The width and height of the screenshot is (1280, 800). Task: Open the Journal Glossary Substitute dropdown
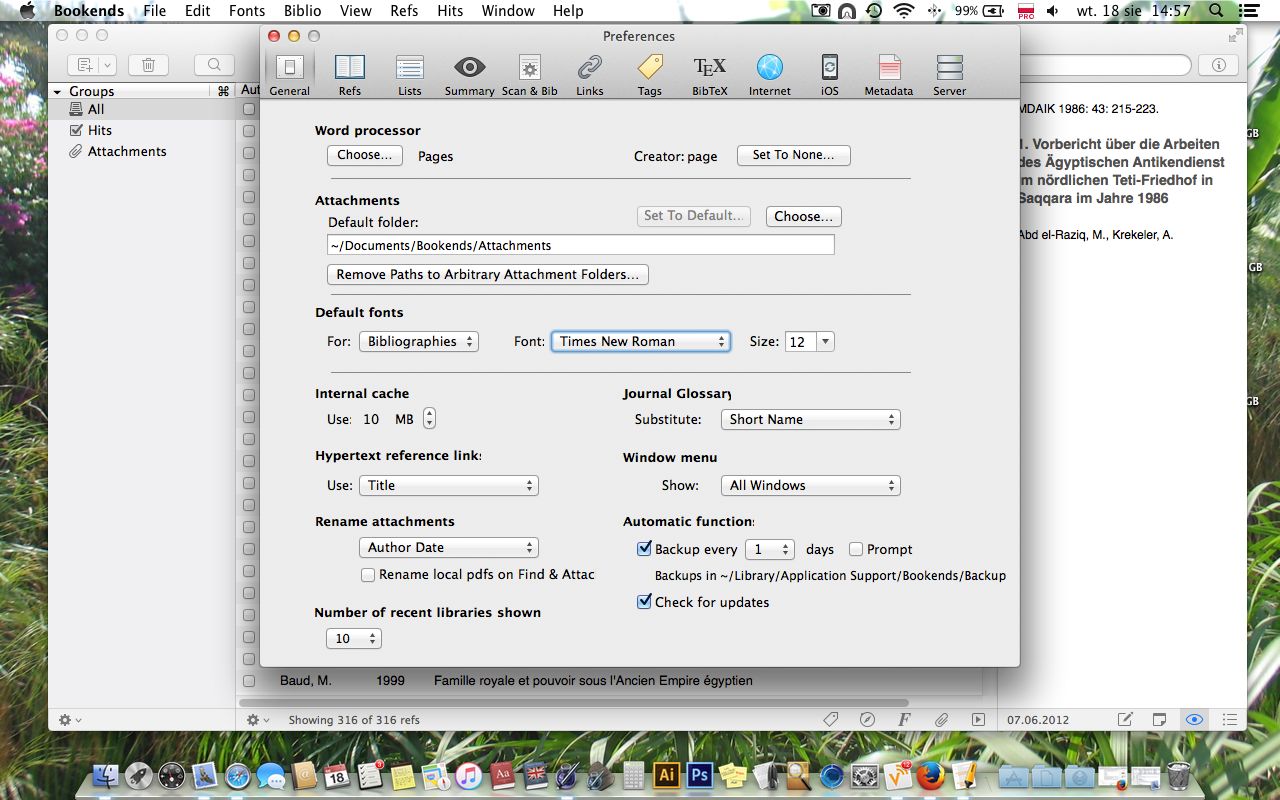tap(811, 419)
